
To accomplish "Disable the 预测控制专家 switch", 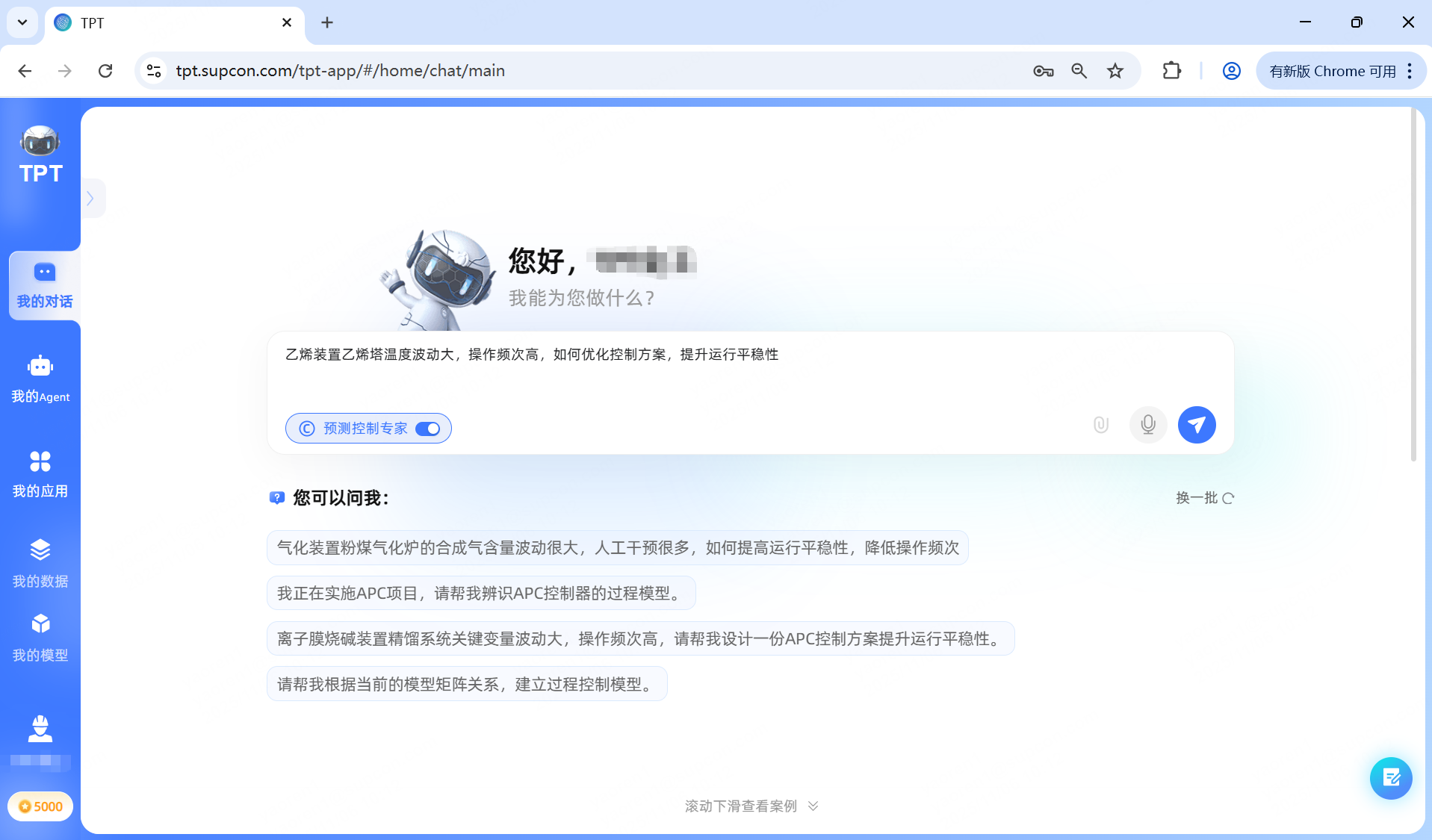I will pyautogui.click(x=428, y=428).
